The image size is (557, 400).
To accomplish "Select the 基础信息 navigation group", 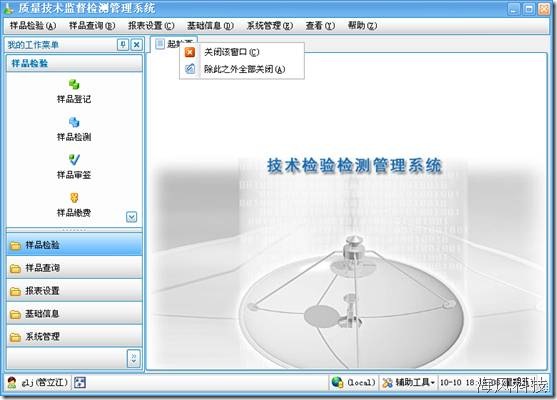I will 74,314.
